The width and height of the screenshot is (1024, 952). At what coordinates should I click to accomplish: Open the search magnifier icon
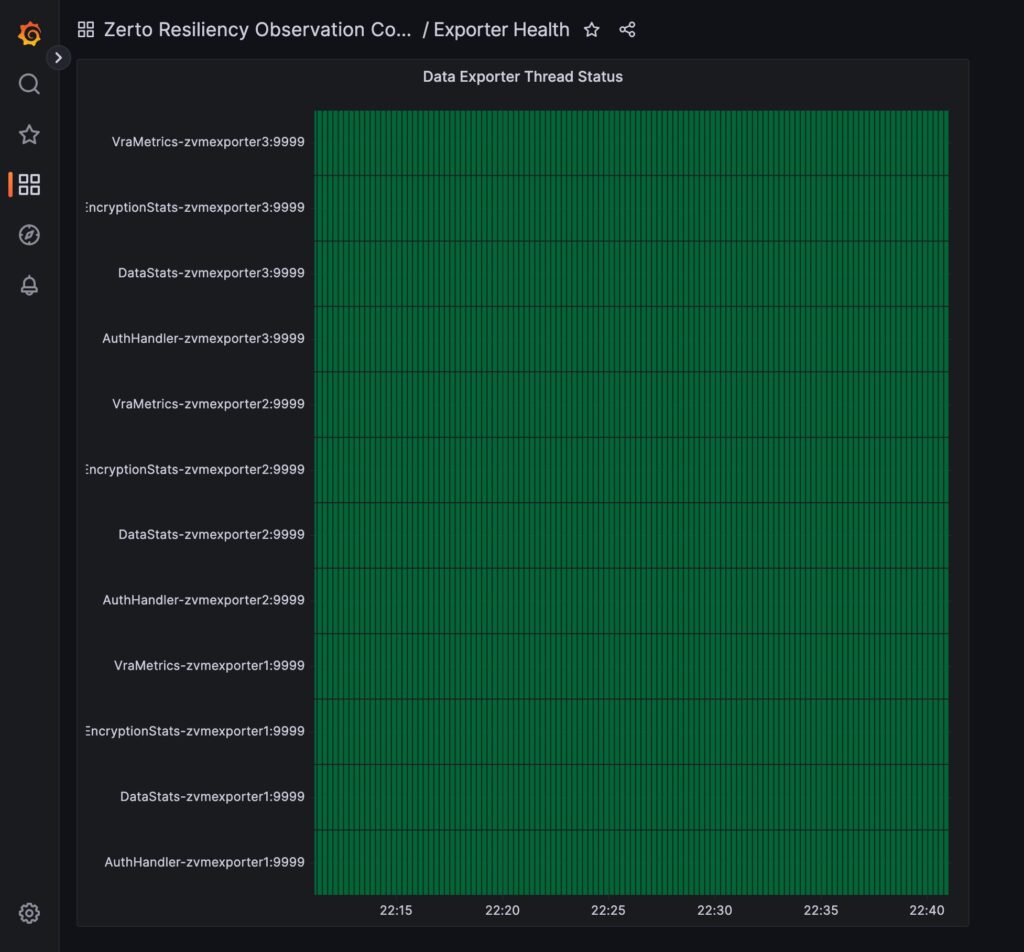tap(29, 84)
